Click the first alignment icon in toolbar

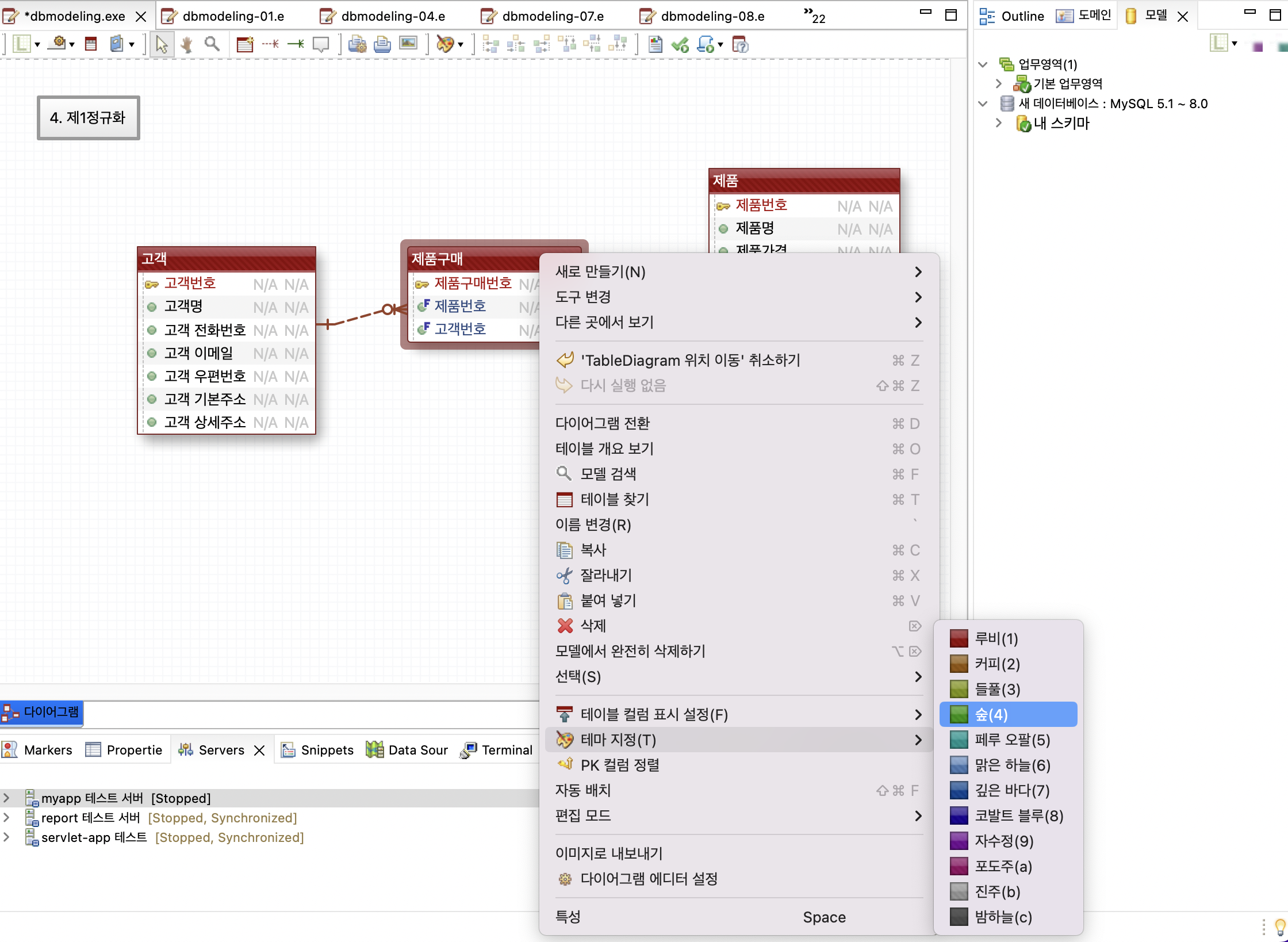[490, 44]
